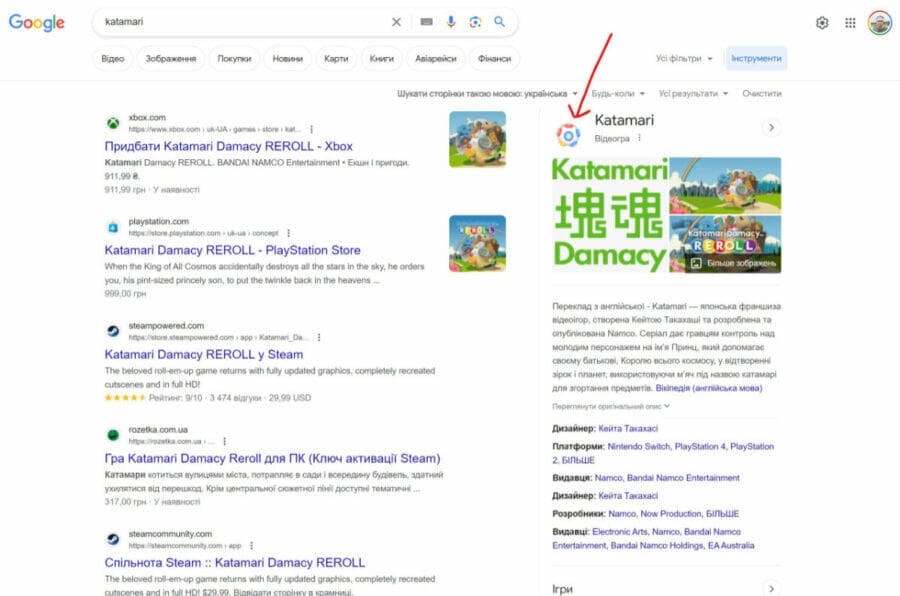900x596 pixels.
Task: Submit search with the magnifier icon
Action: 499,22
